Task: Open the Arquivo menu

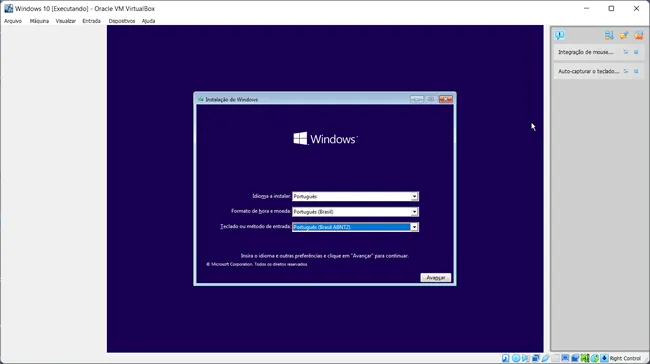Action: click(x=13, y=21)
